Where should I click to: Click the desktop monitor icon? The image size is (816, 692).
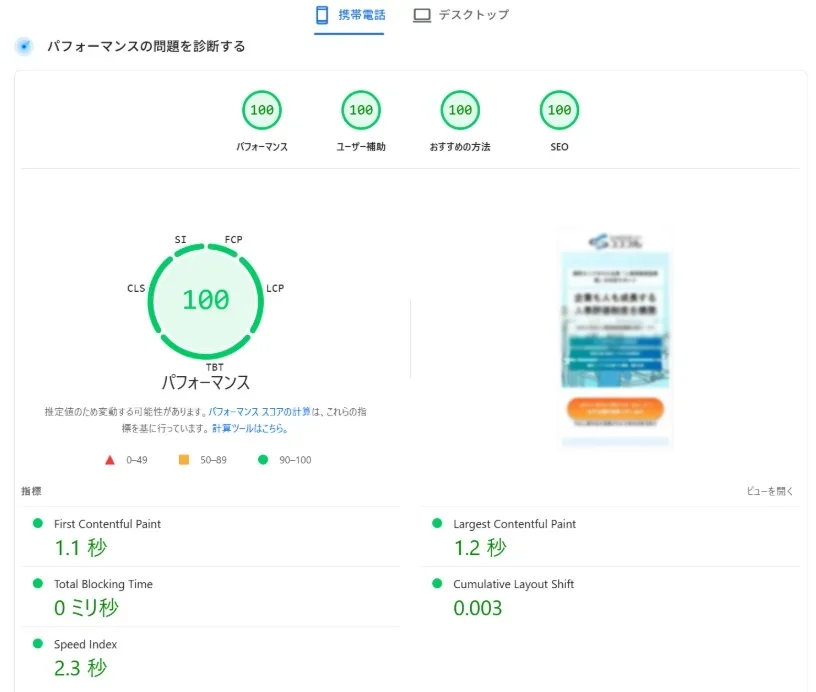422,14
